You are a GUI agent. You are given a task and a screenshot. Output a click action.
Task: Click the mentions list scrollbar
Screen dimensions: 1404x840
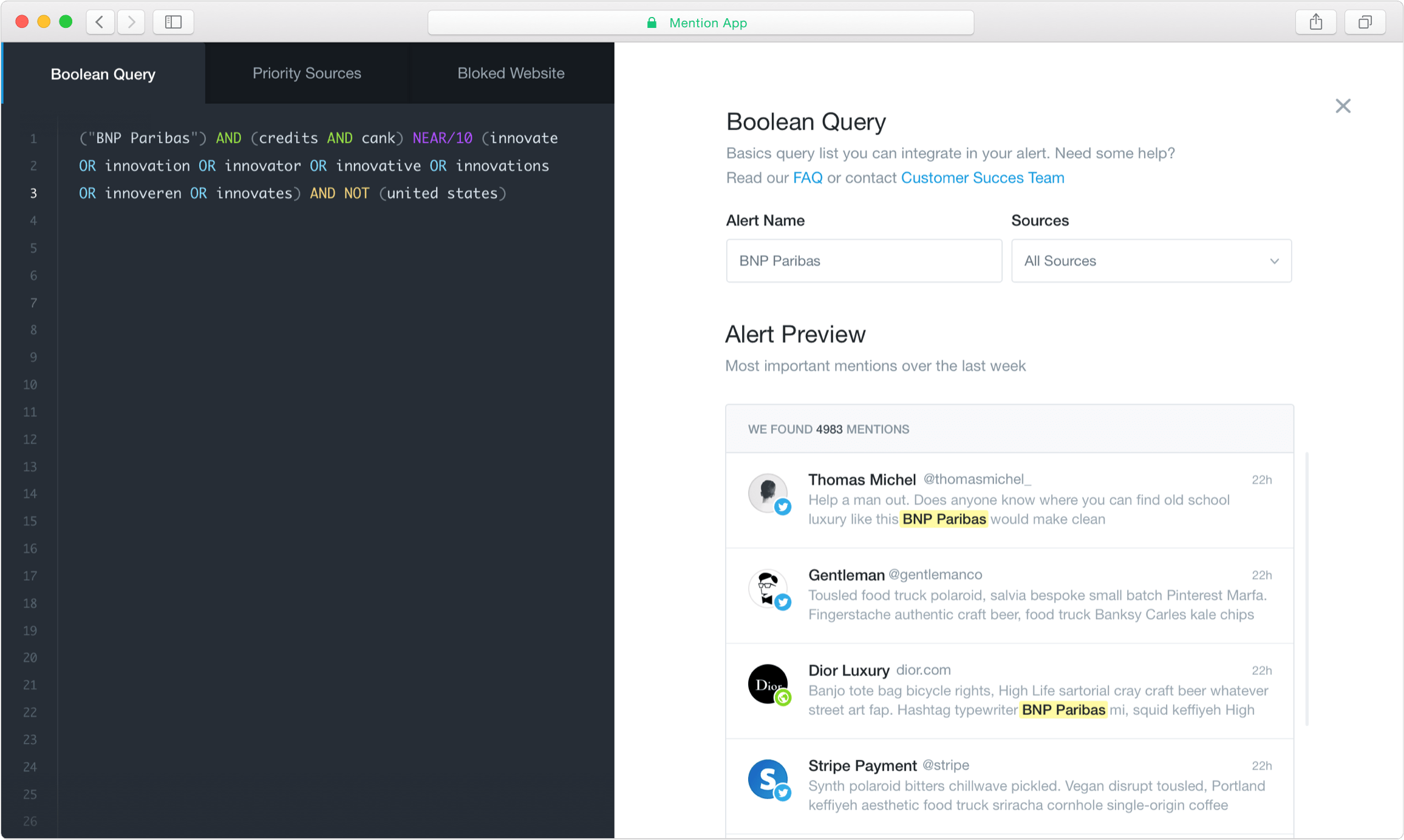1306,589
